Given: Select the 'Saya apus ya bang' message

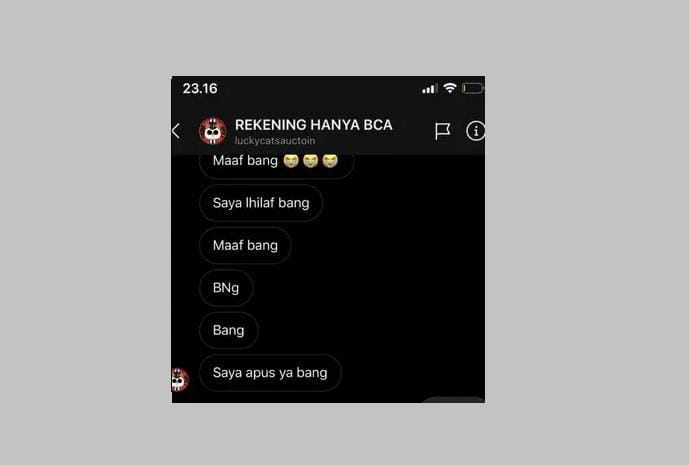Looking at the screenshot, I should pyautogui.click(x=270, y=373).
